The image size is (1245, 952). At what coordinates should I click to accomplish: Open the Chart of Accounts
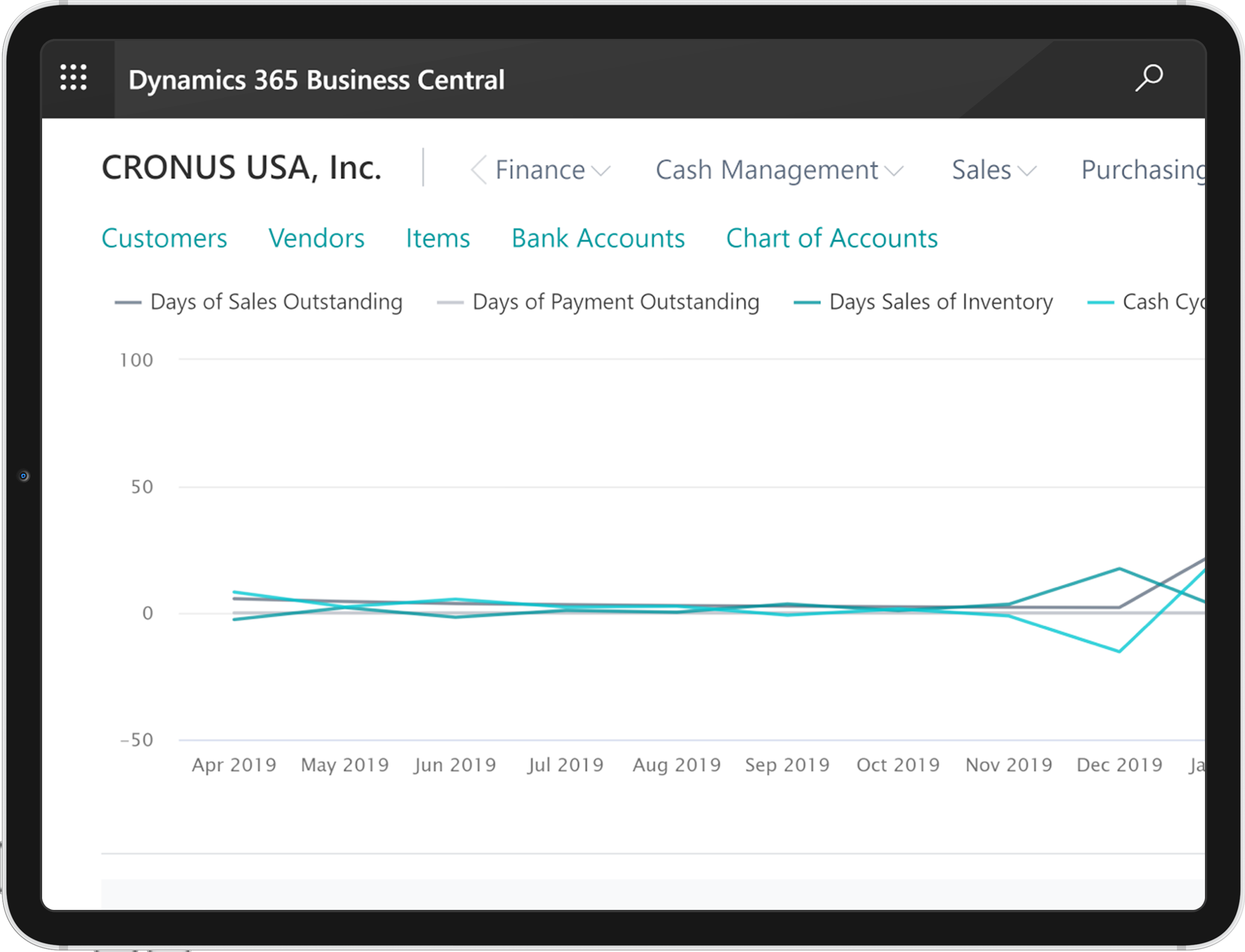[x=832, y=238]
